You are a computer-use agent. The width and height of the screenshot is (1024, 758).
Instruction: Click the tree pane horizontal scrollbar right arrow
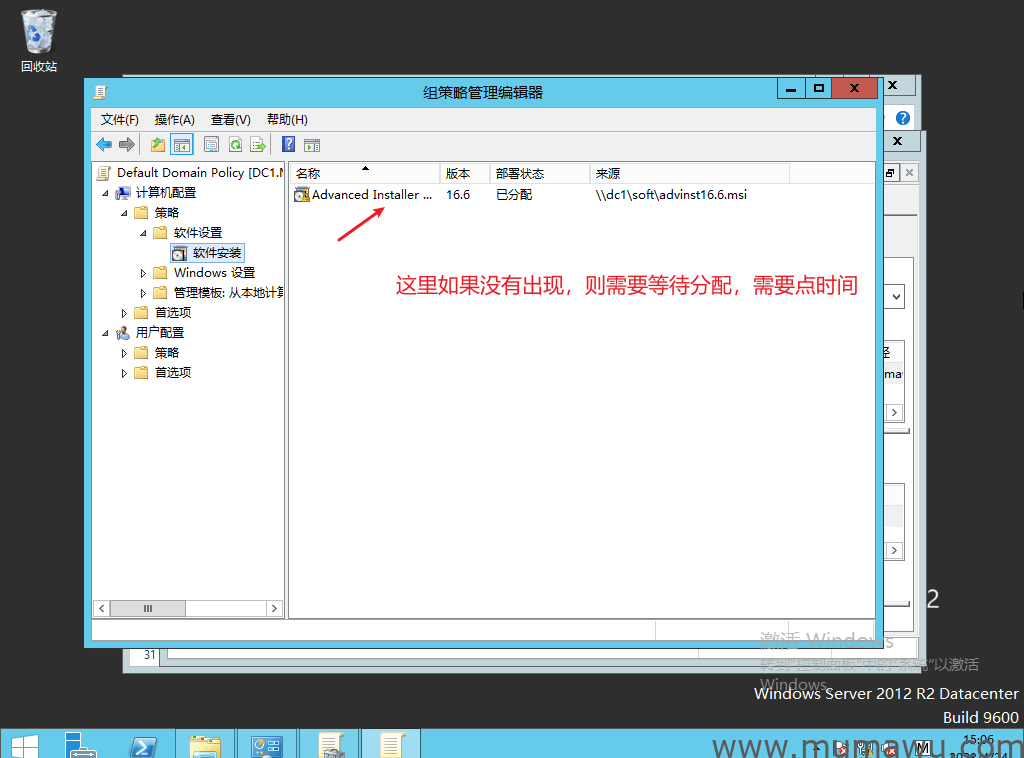coord(276,608)
